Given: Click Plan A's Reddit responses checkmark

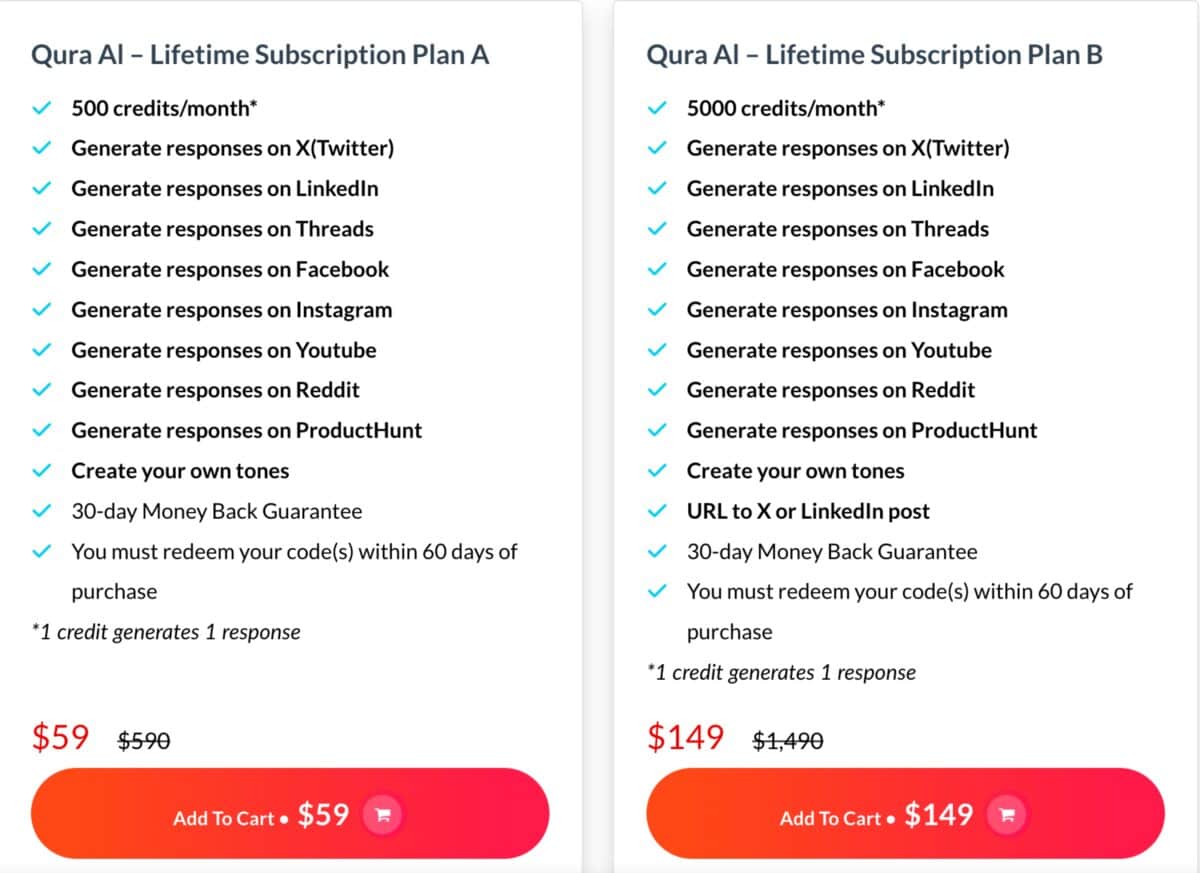Looking at the screenshot, I should coord(42,390).
